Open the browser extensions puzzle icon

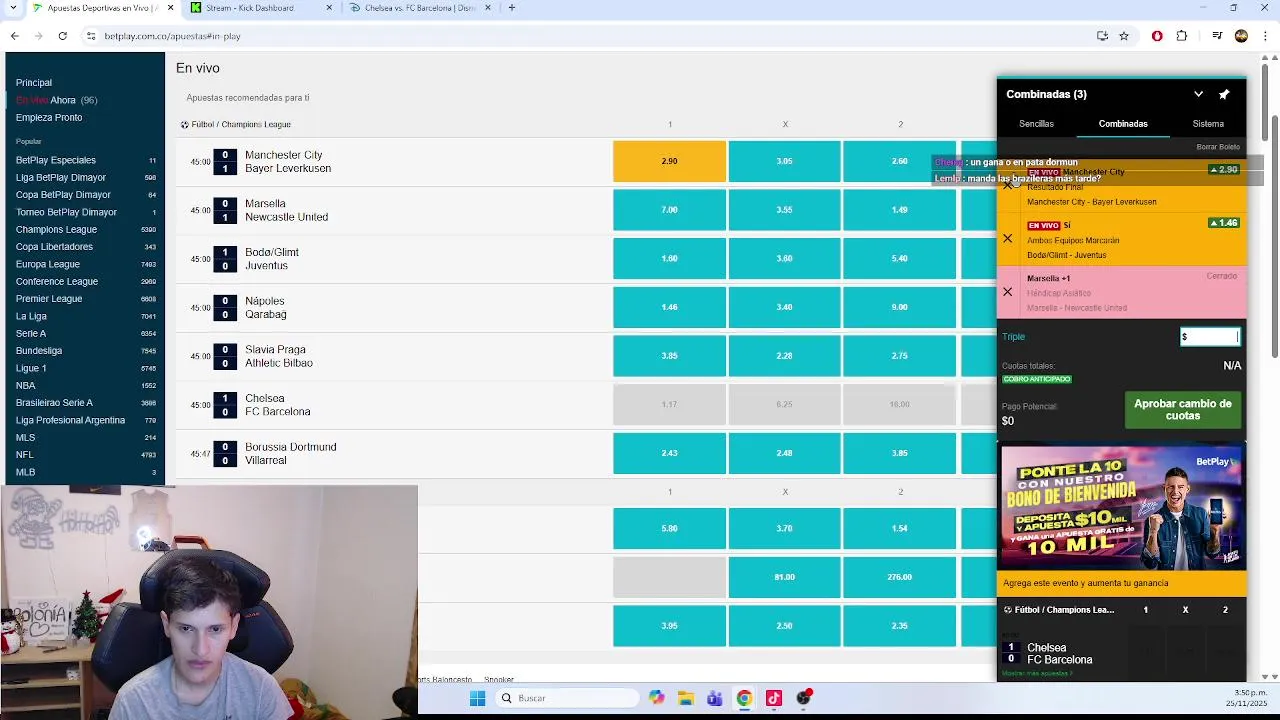tap(1182, 36)
